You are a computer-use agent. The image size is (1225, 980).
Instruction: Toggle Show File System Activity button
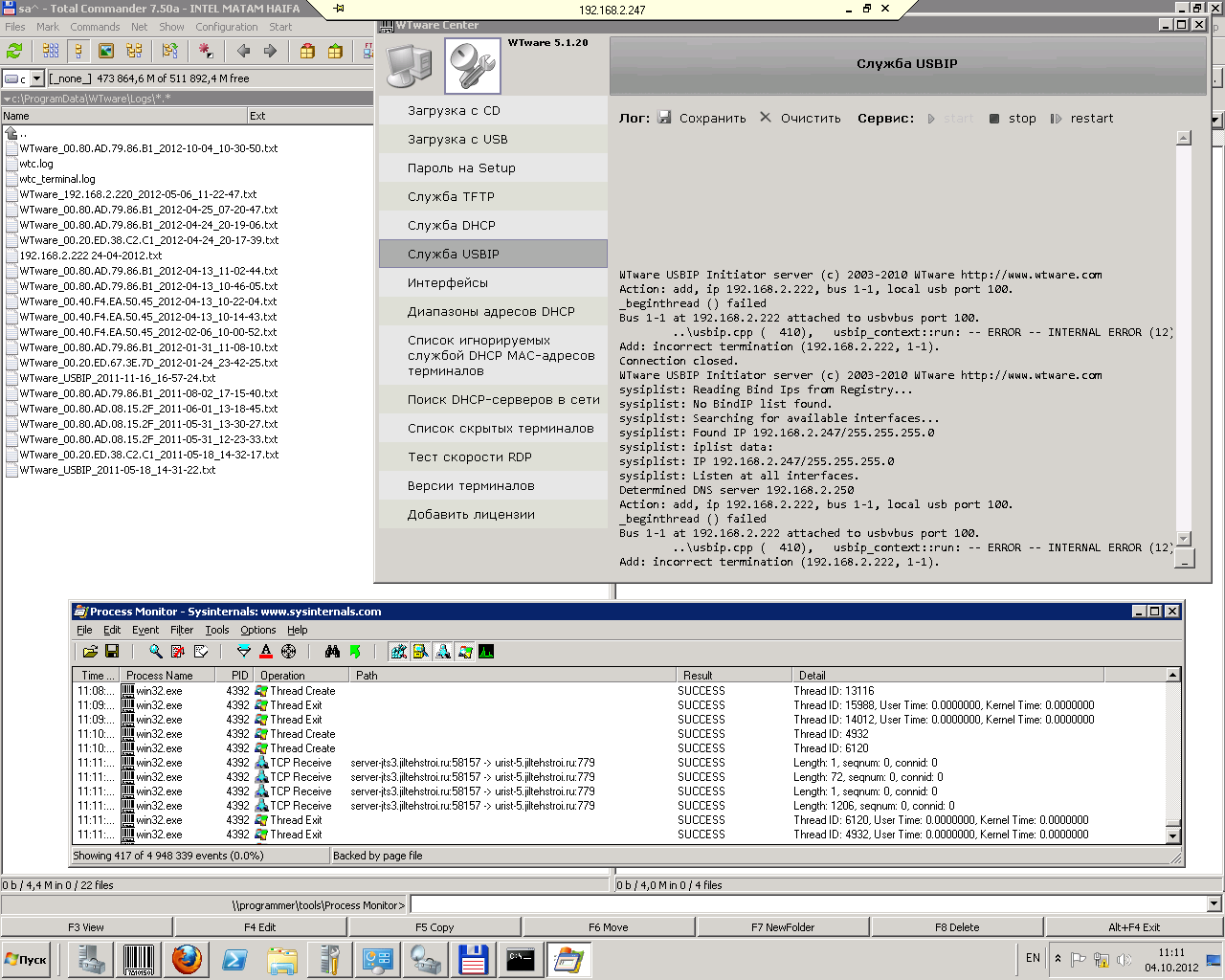421,652
